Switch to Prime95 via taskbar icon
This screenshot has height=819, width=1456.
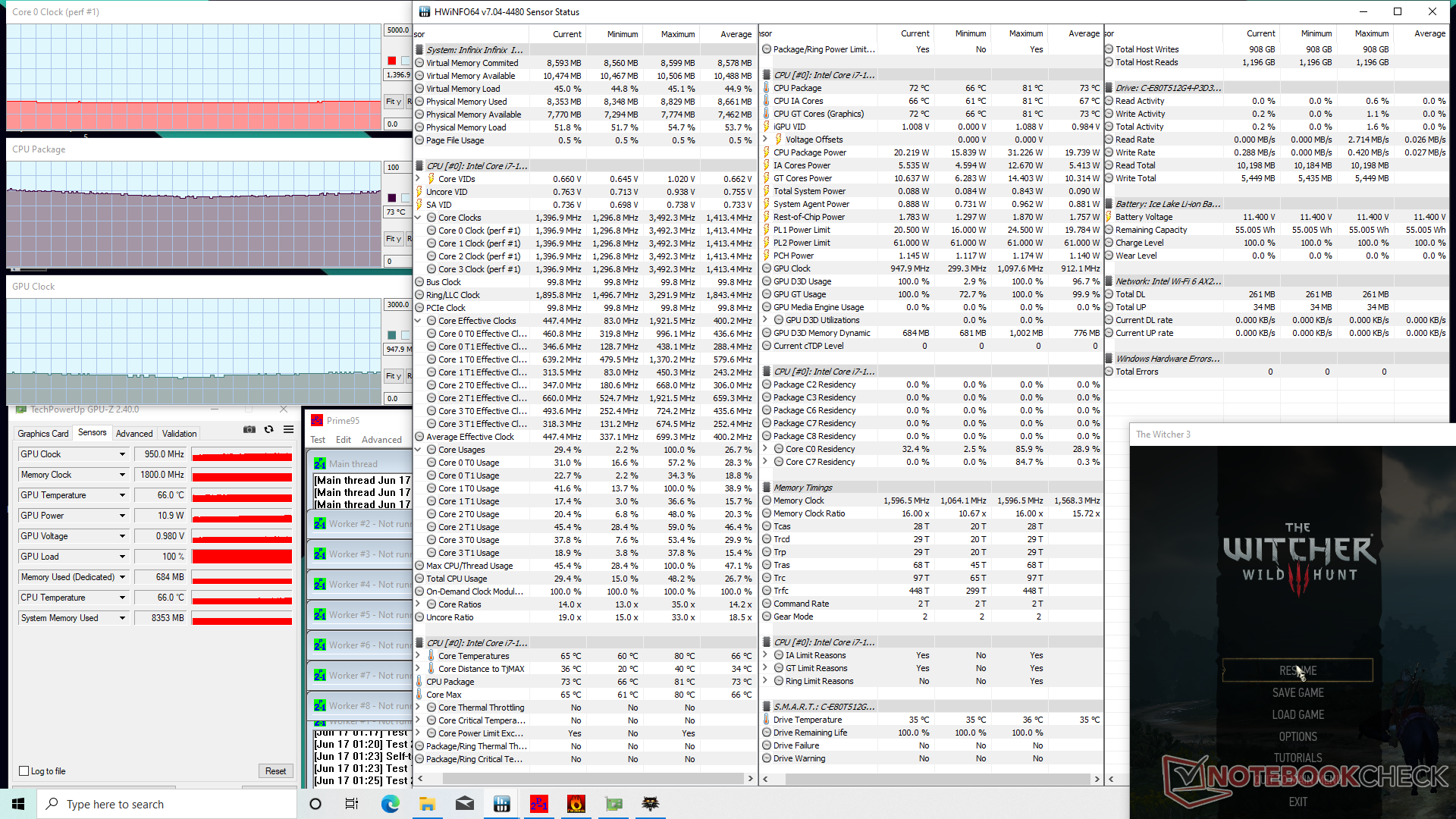click(539, 804)
